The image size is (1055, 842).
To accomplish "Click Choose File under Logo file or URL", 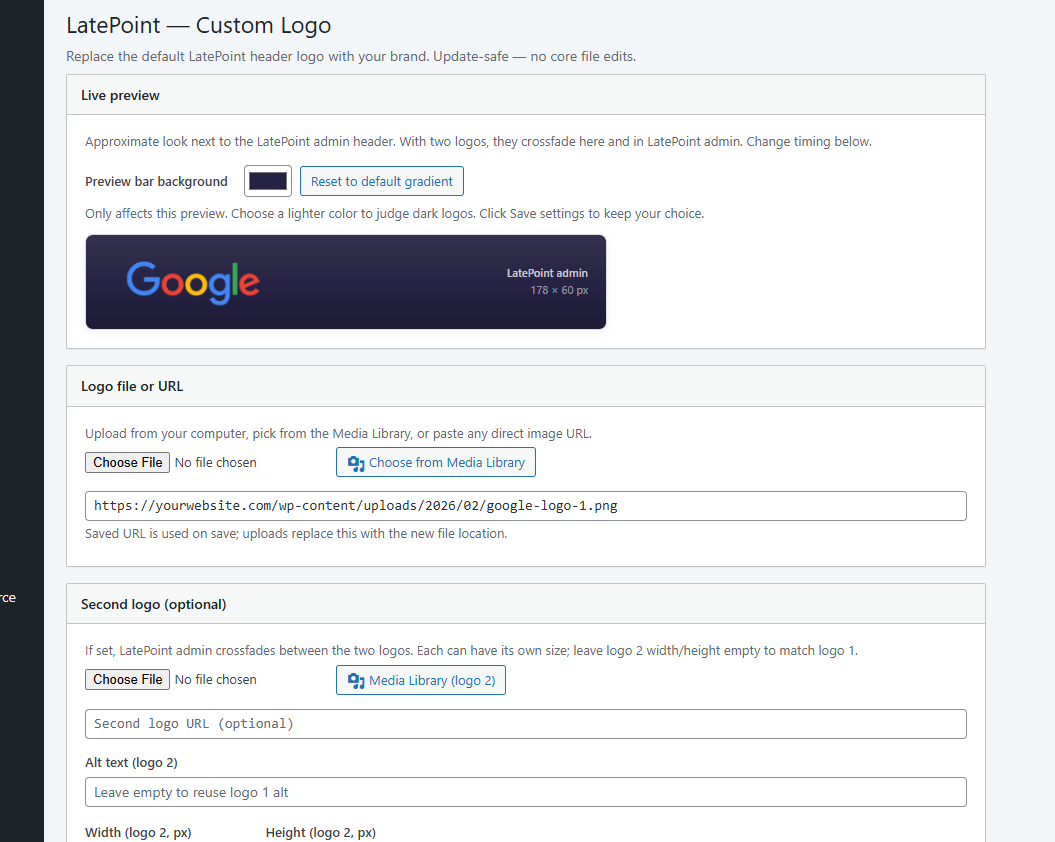I will tap(127, 462).
